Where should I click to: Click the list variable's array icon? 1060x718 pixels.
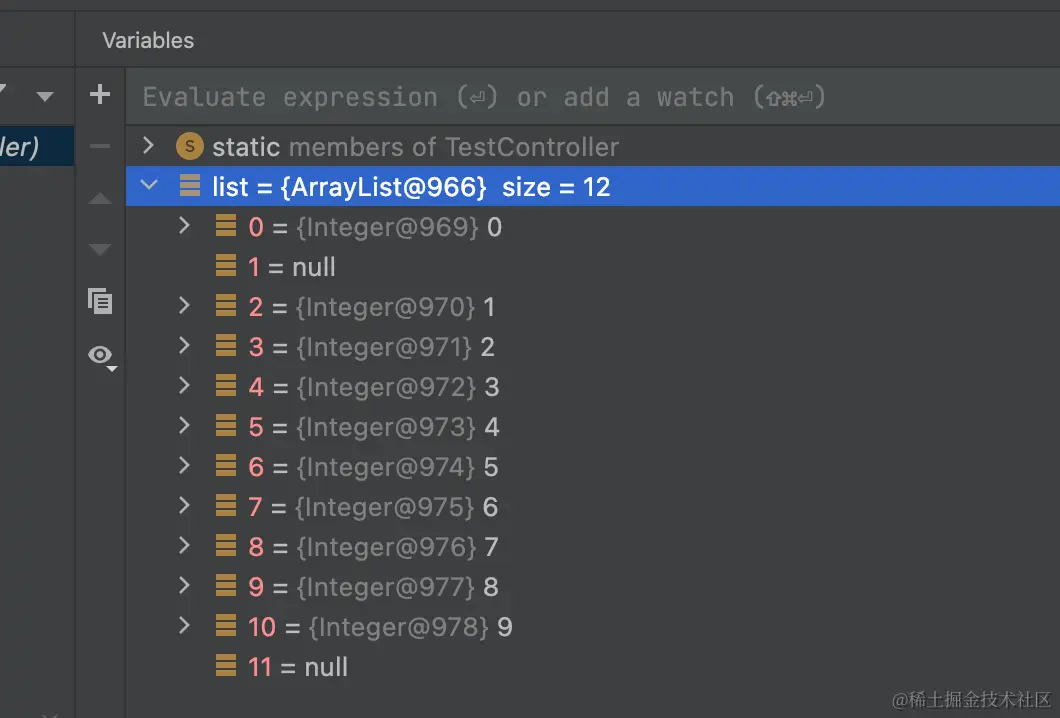tap(189, 187)
